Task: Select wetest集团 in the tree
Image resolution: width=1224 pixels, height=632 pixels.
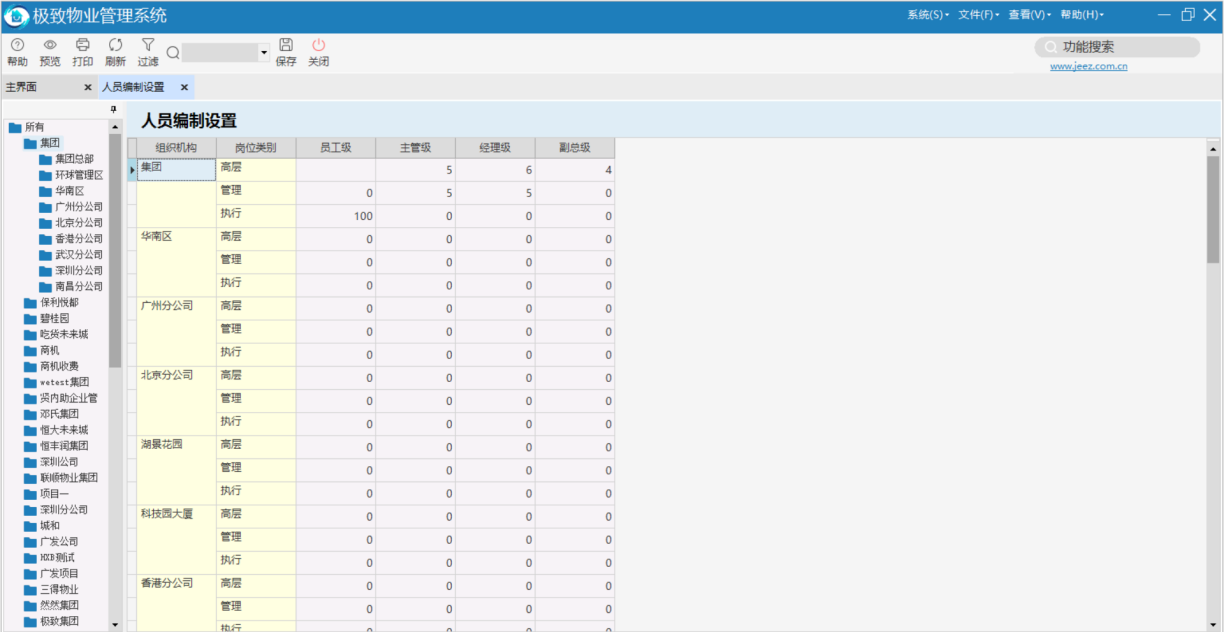Action: 64,382
